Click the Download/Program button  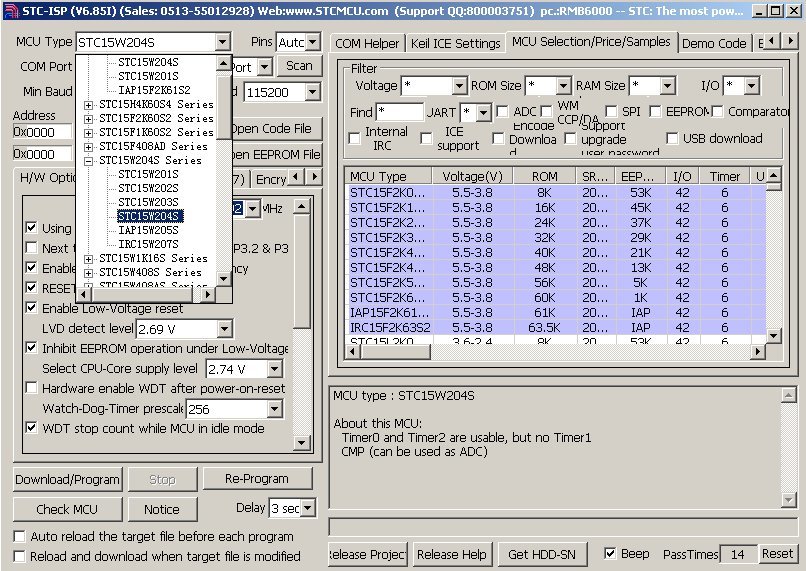(x=68, y=480)
